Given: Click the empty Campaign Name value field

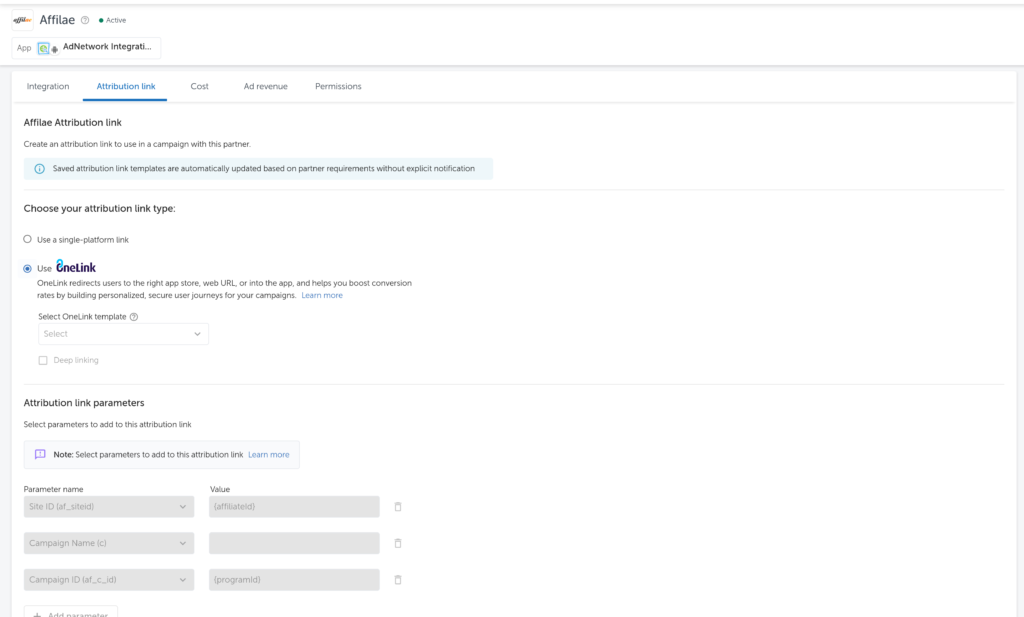Looking at the screenshot, I should tap(294, 543).
